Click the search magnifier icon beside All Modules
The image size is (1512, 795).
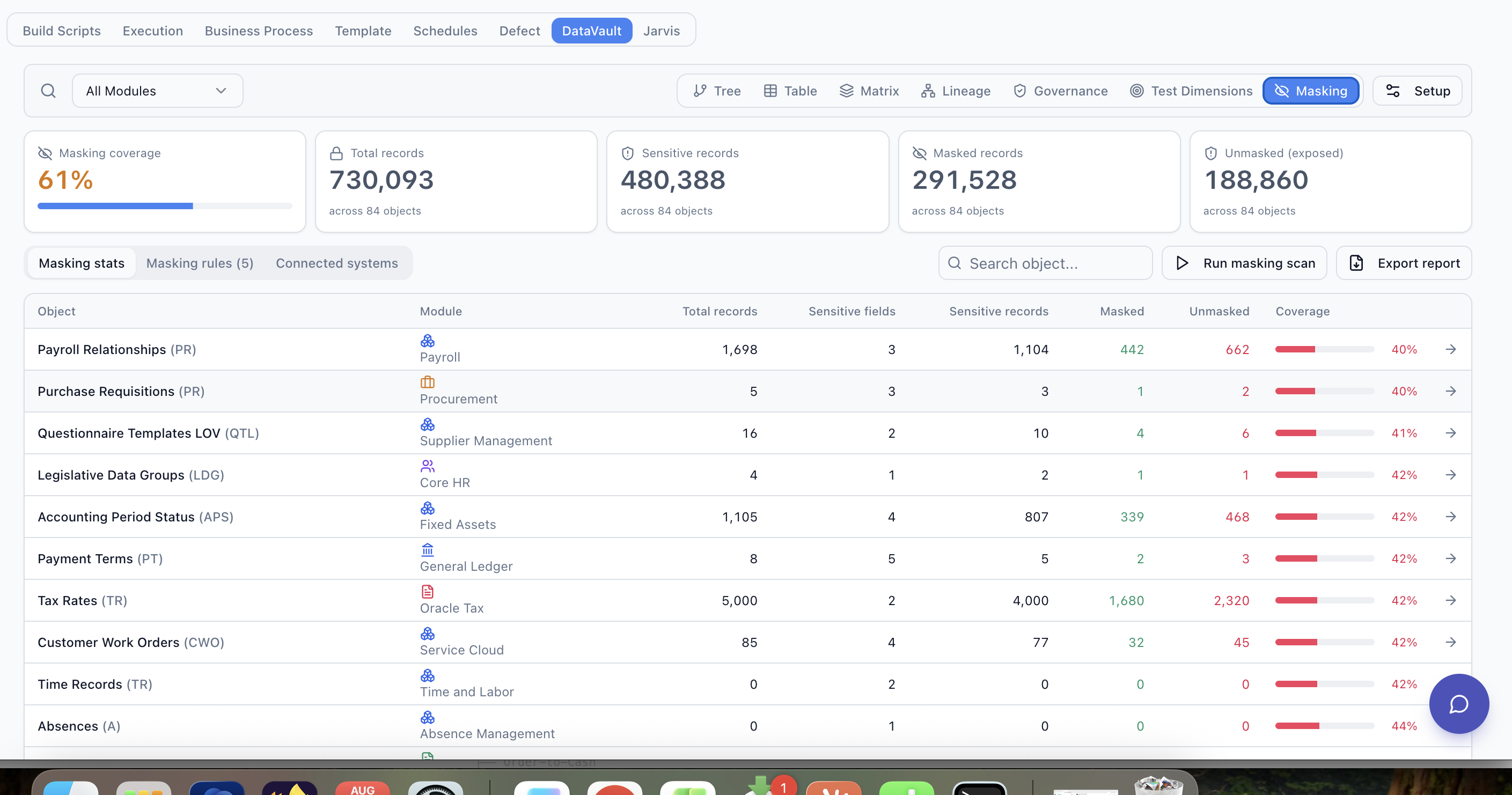48,91
